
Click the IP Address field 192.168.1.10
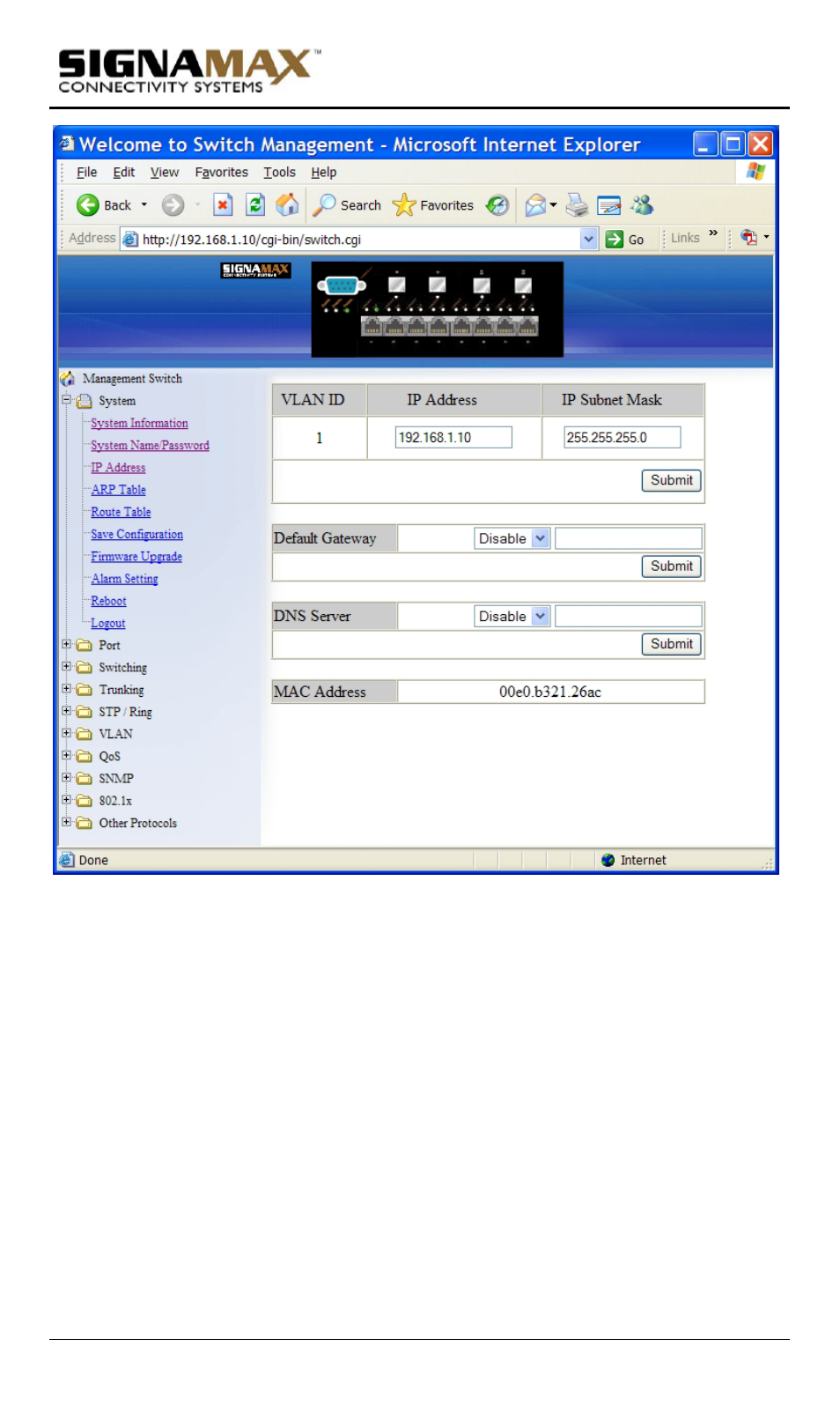tap(453, 438)
